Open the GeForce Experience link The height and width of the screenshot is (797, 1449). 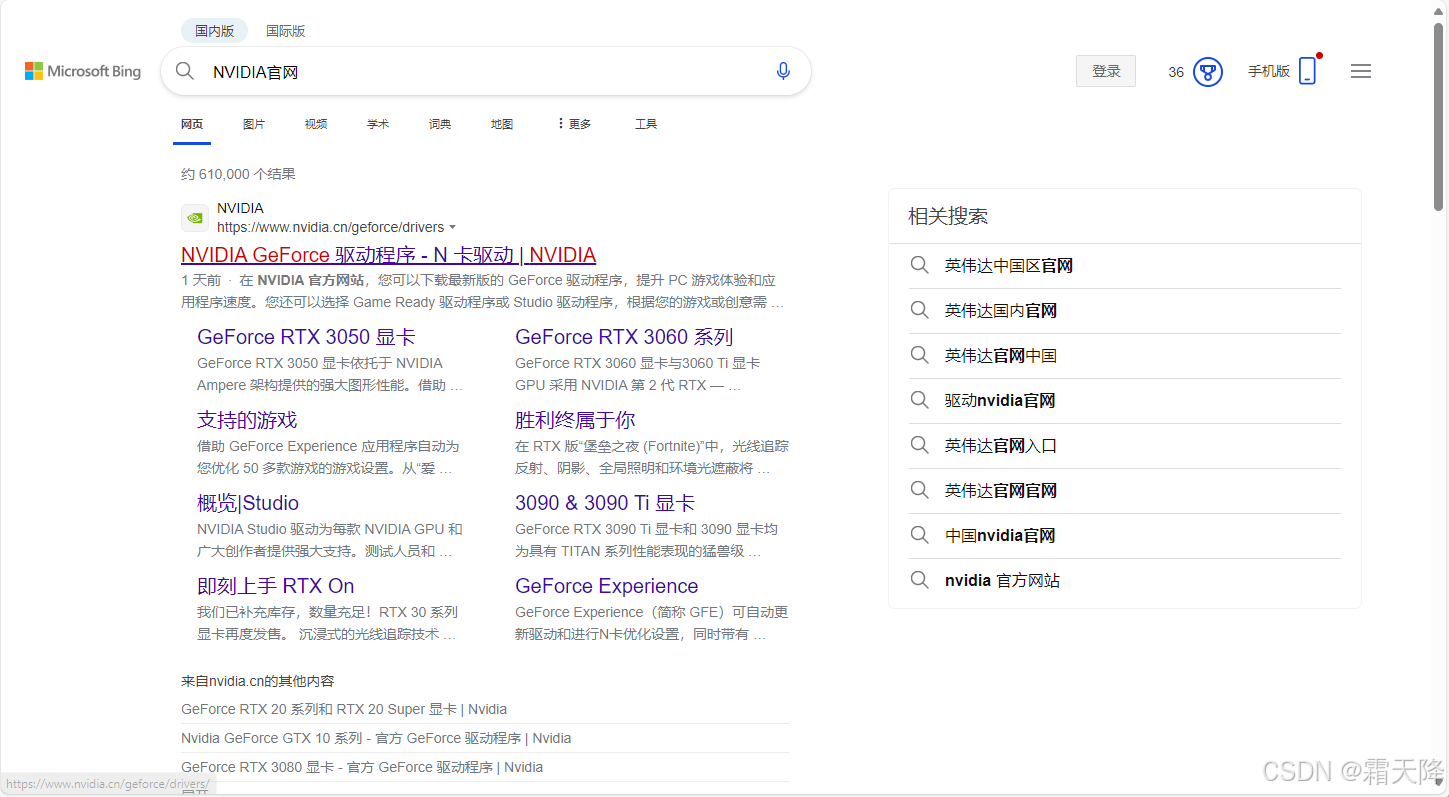coord(607,586)
